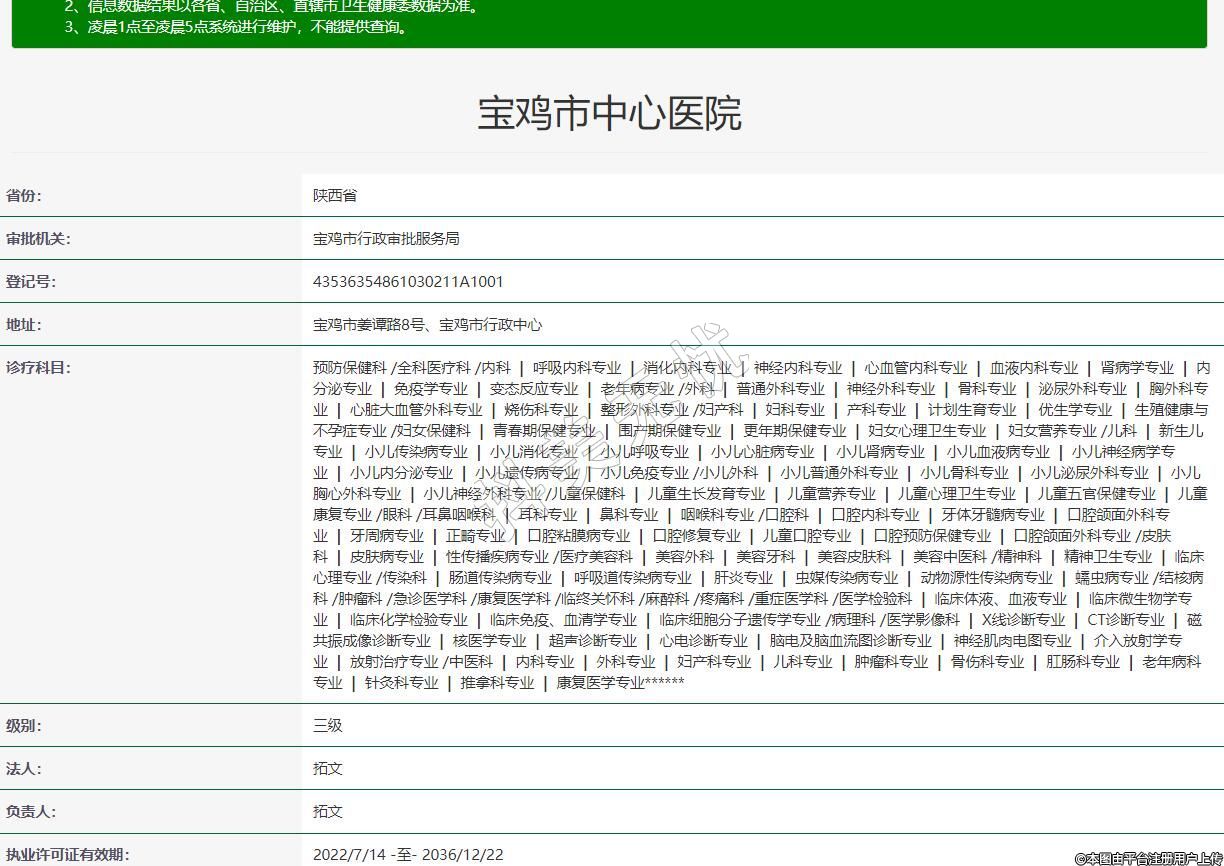Select the 省份 field label
The height and width of the screenshot is (866, 1224).
pyautogui.click(x=24, y=196)
